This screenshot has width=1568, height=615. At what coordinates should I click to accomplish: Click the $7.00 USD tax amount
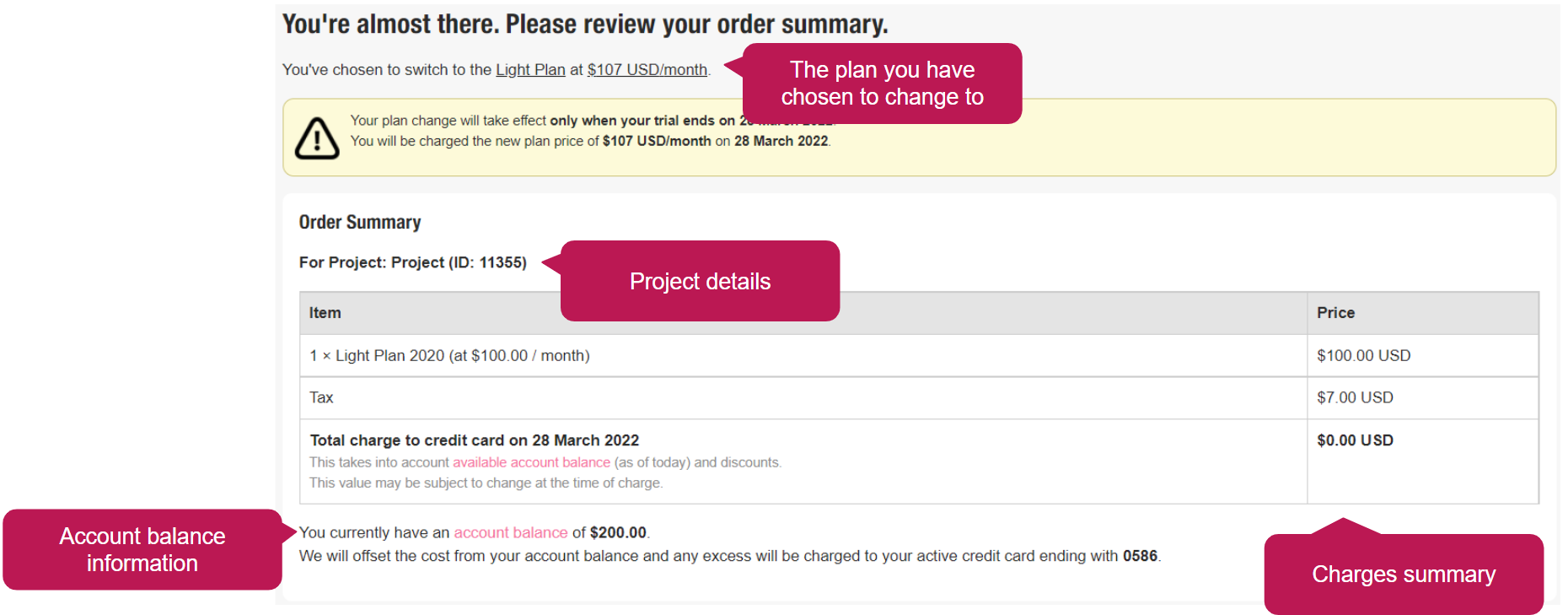1355,397
